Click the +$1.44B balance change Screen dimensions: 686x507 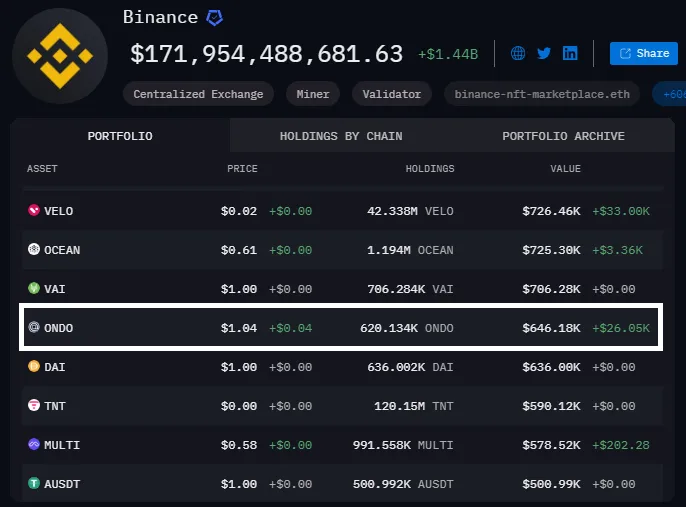448,54
